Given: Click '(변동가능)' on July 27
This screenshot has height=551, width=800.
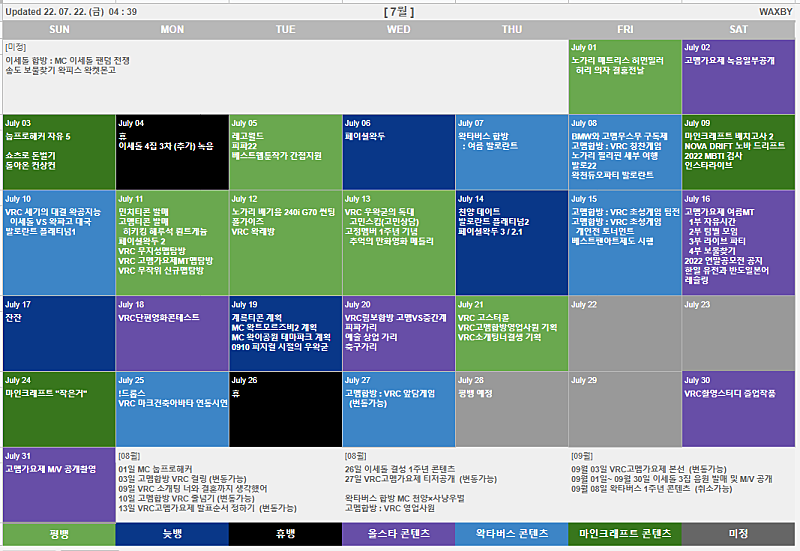Looking at the screenshot, I should (367, 404).
